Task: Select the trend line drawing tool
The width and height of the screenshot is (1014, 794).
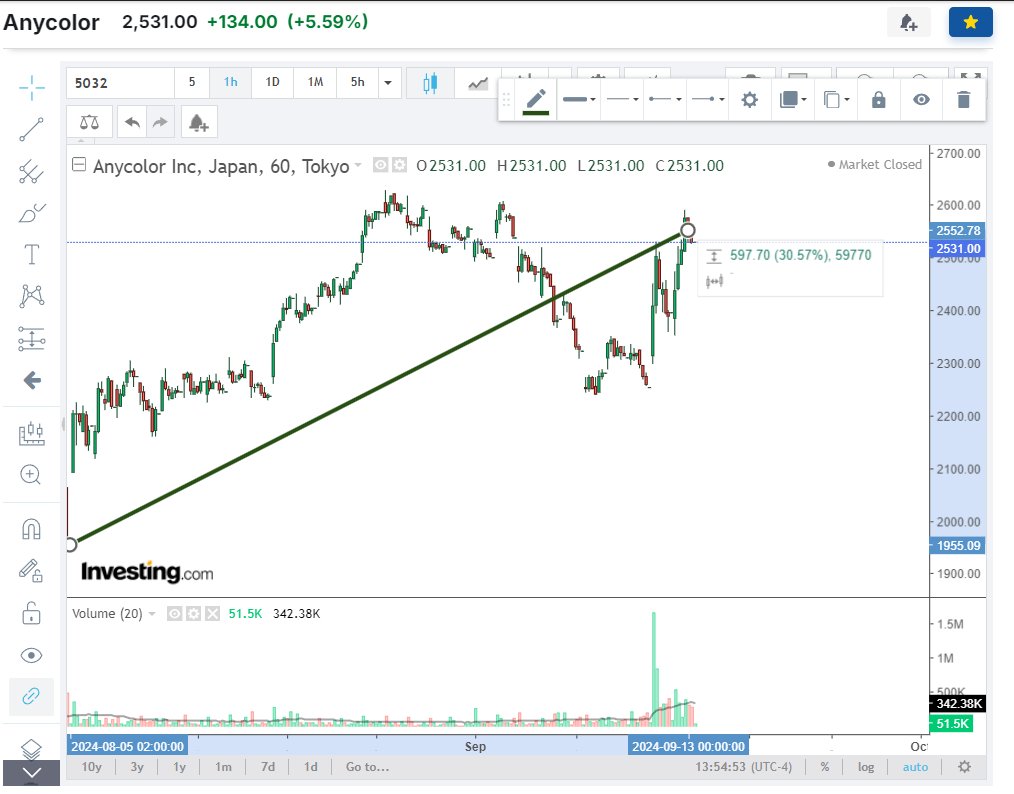Action: tap(31, 129)
